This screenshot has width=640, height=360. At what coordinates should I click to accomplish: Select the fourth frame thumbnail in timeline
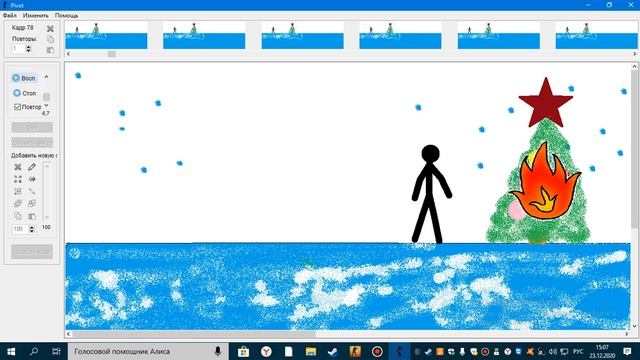pos(400,36)
